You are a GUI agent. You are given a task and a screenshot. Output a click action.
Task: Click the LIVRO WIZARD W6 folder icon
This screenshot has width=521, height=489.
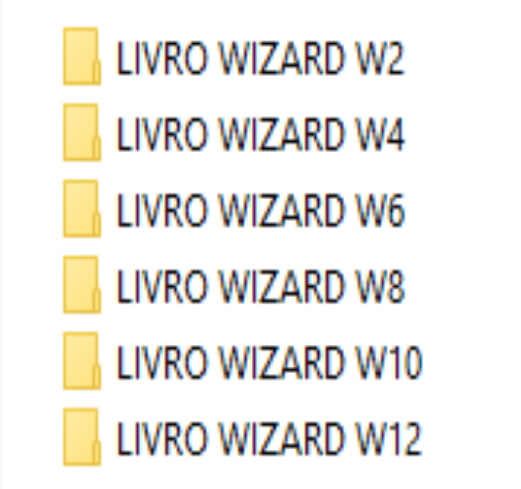click(82, 209)
